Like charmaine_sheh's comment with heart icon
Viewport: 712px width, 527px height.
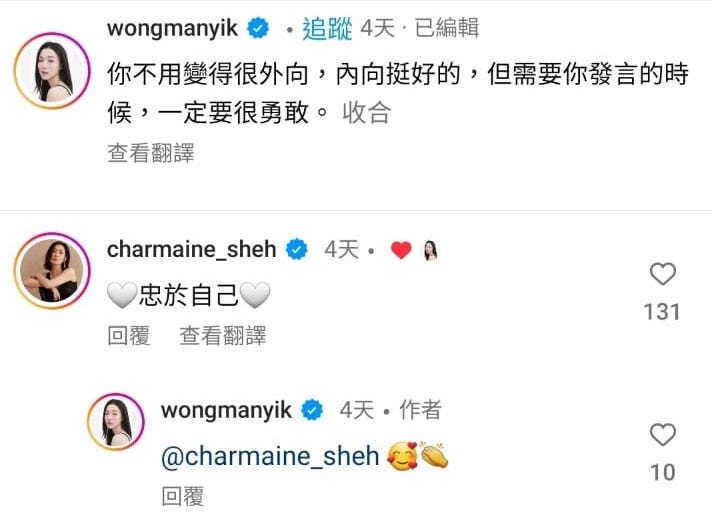click(x=663, y=274)
